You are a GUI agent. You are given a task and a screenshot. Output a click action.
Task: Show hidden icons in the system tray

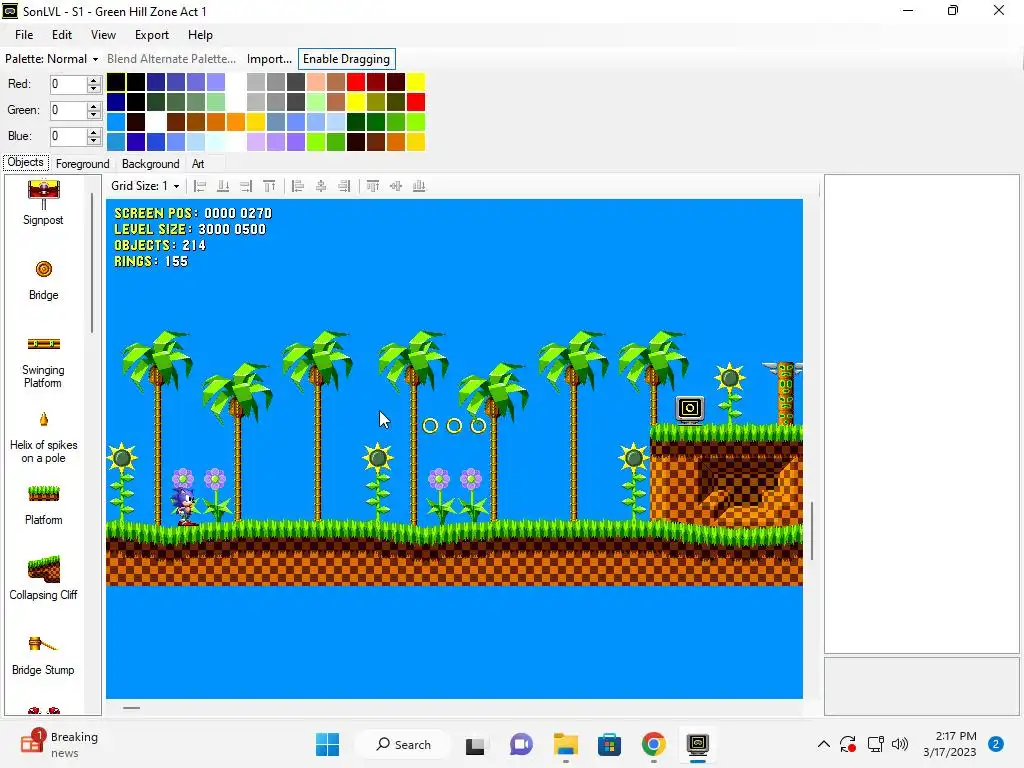(x=824, y=744)
